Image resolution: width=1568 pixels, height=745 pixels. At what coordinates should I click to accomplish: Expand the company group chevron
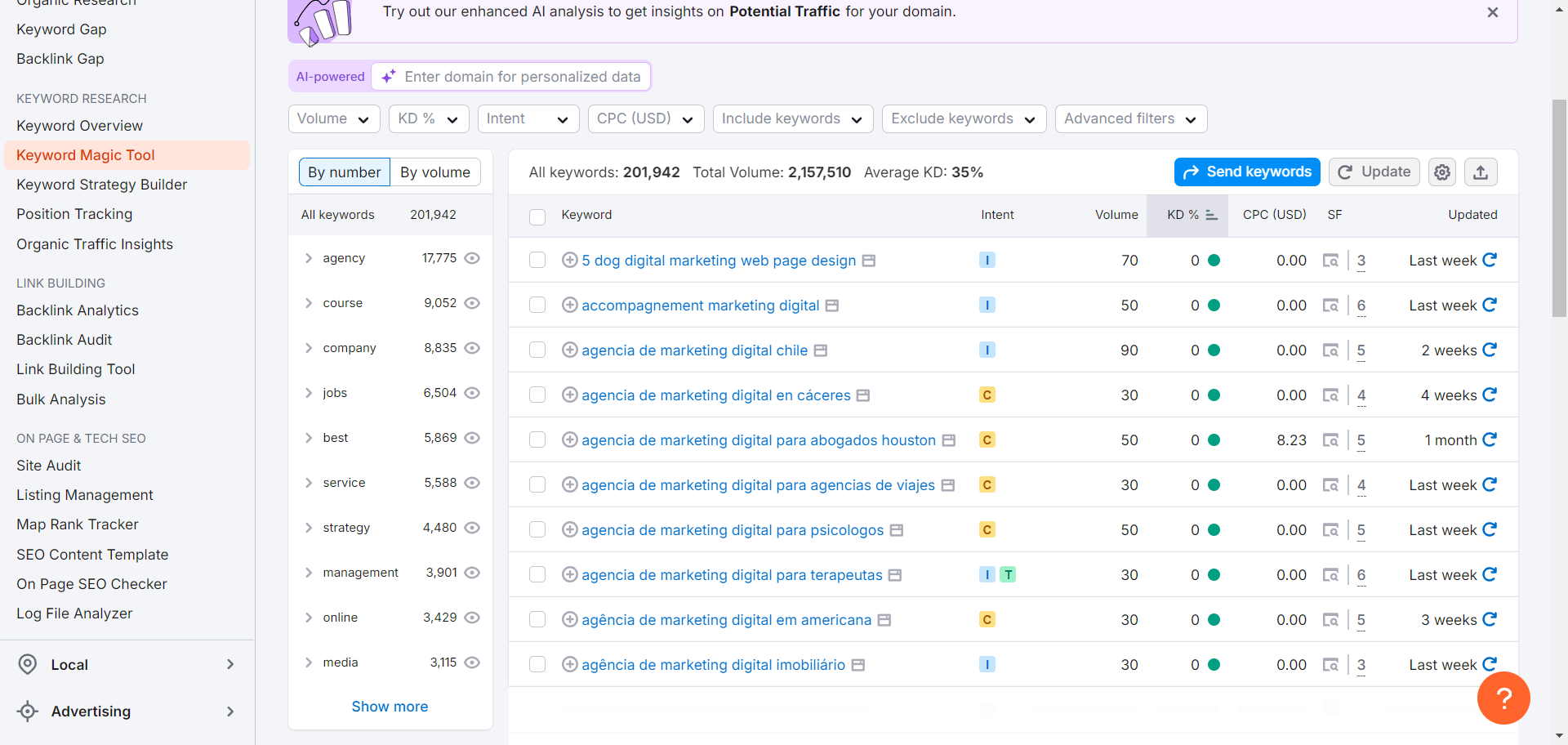(309, 348)
